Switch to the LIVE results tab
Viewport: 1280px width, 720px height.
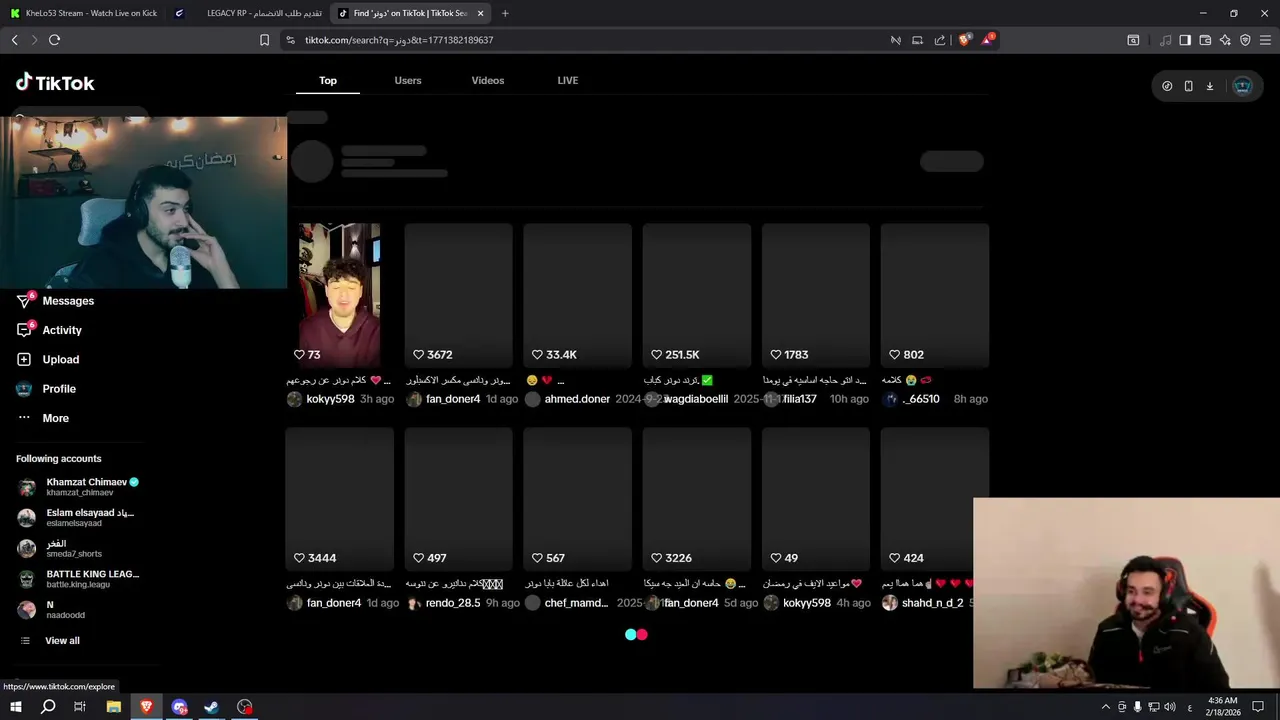pyautogui.click(x=568, y=81)
